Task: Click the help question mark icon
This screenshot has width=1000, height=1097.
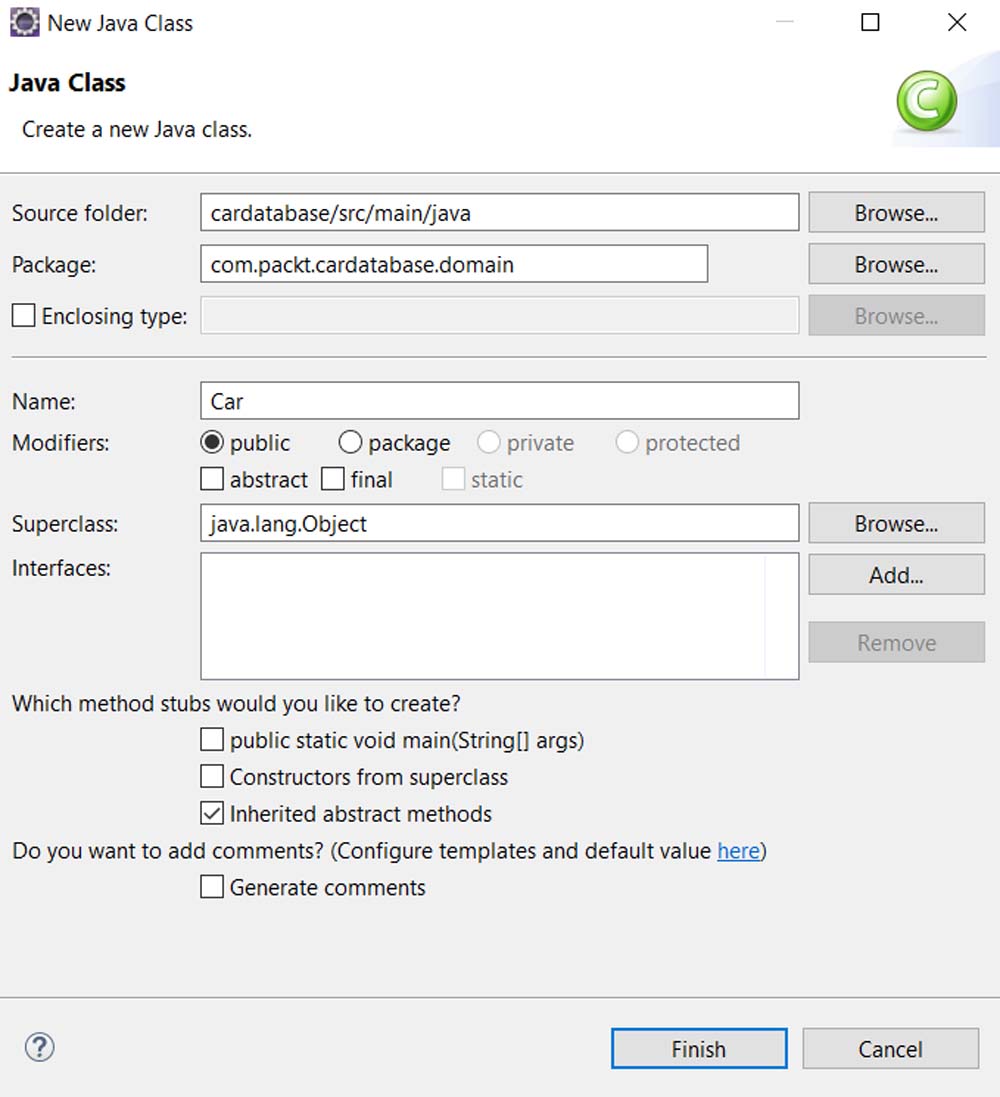Action: coord(39,1047)
